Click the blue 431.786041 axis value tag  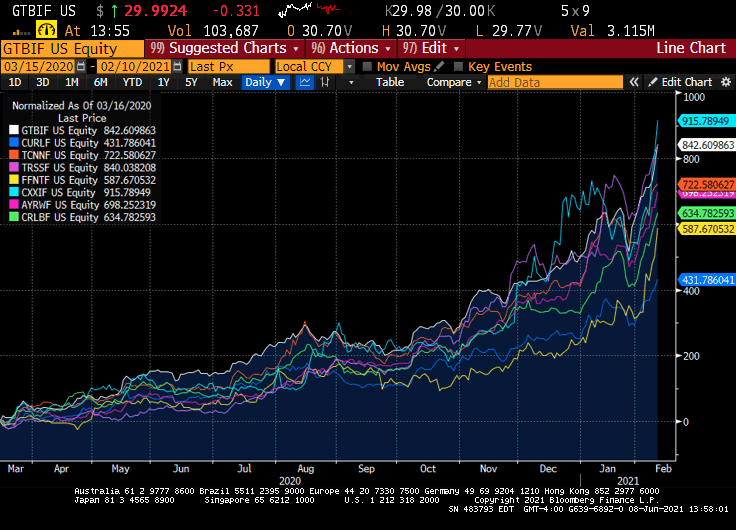(706, 280)
